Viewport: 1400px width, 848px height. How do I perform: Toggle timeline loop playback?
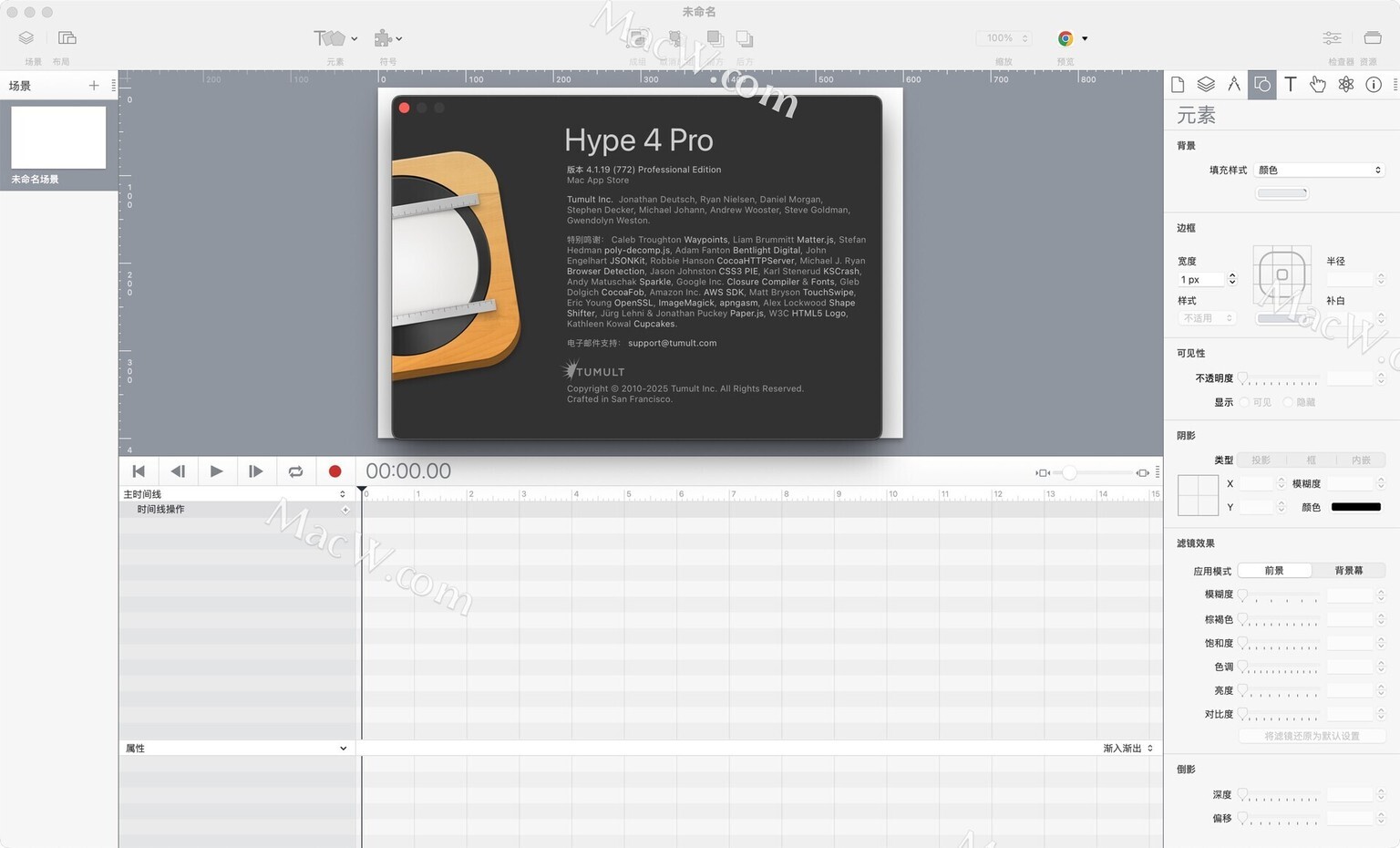pos(295,471)
